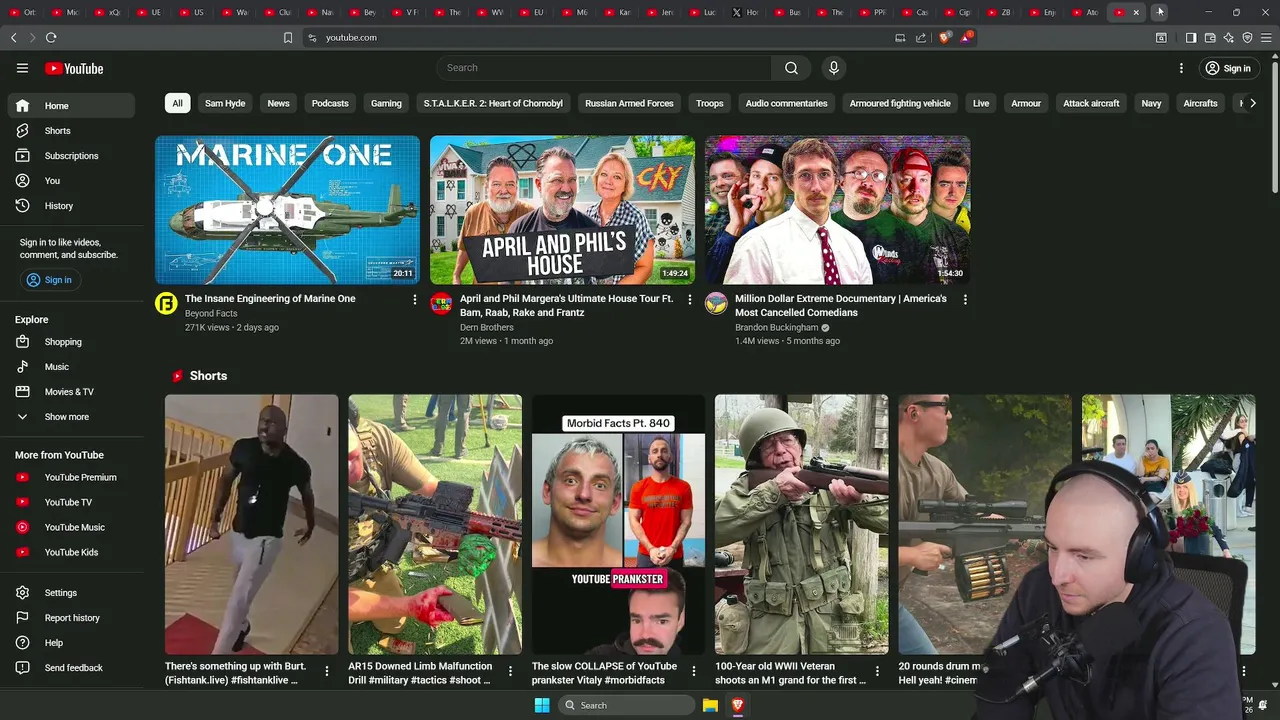
Task: Click Sign in button in header
Action: coord(1228,68)
